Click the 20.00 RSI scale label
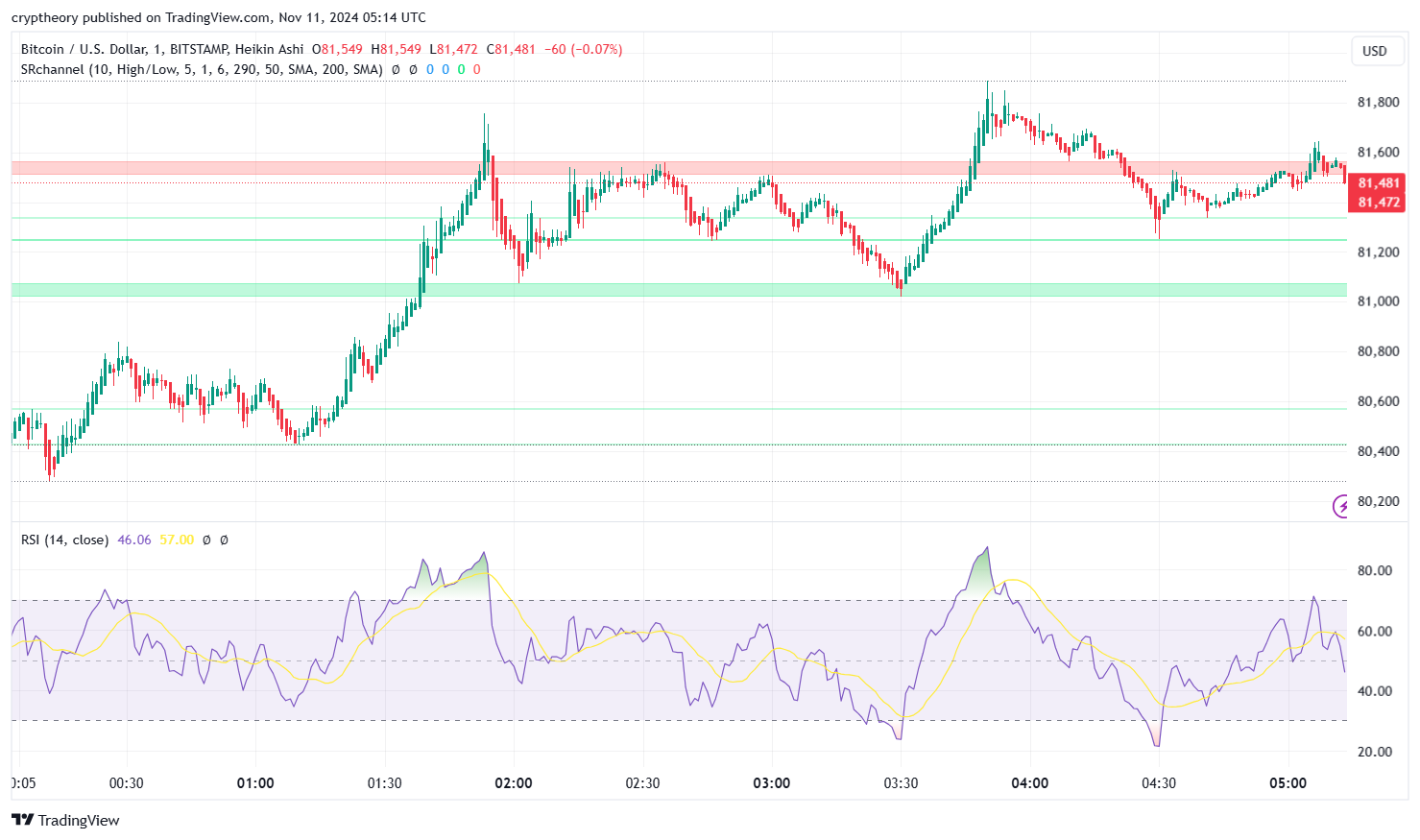Screen dimensions: 1420x840 point(1374,752)
